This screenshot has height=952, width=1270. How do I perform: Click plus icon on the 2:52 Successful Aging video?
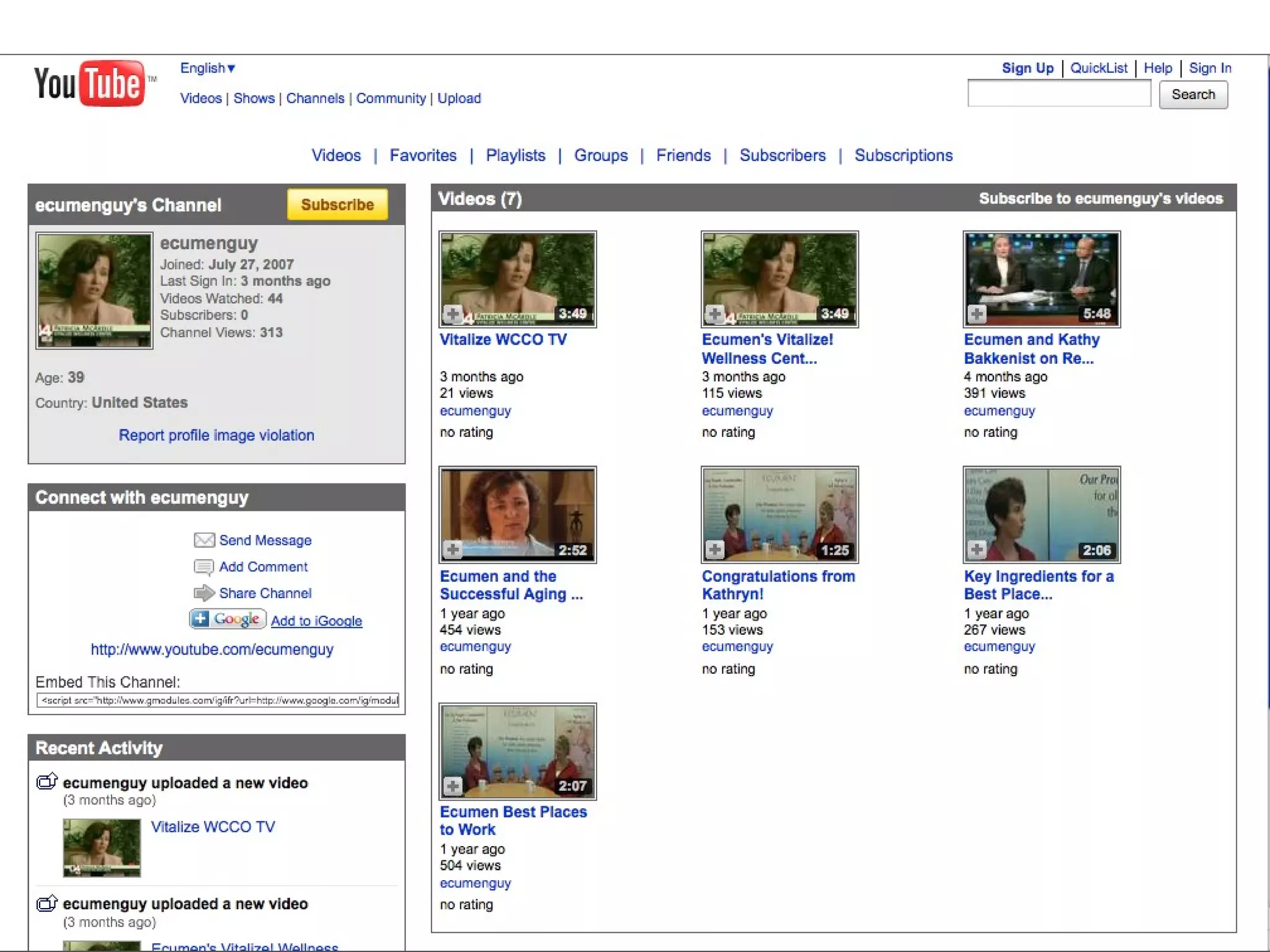coord(453,550)
